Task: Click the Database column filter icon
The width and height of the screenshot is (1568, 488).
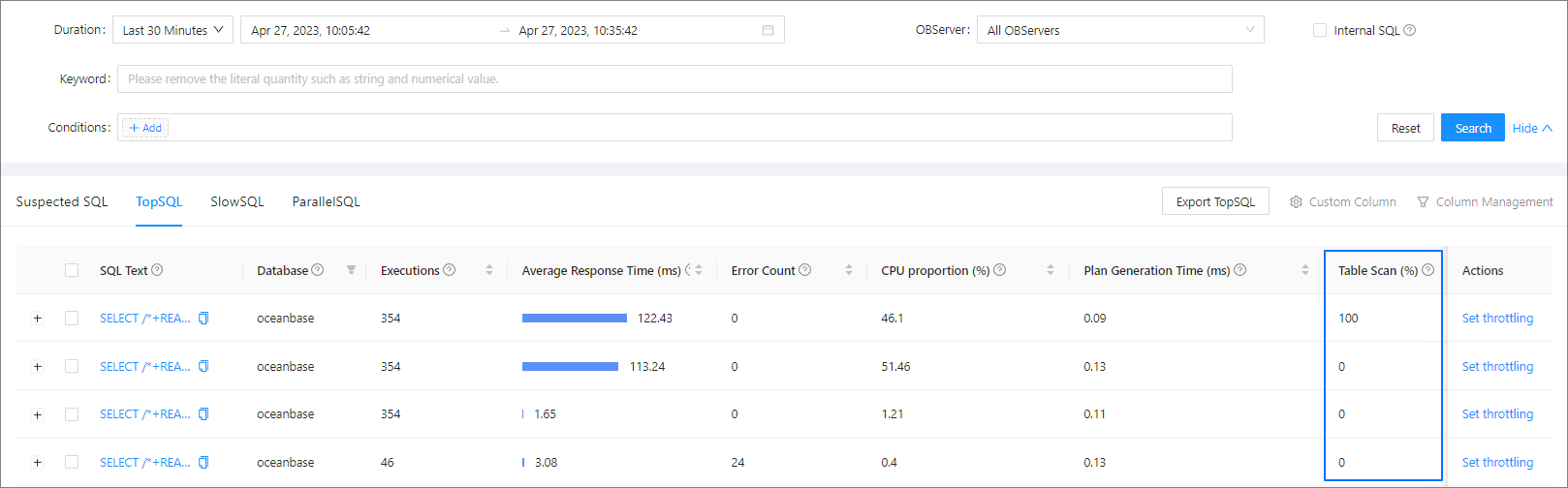Action: tap(351, 270)
